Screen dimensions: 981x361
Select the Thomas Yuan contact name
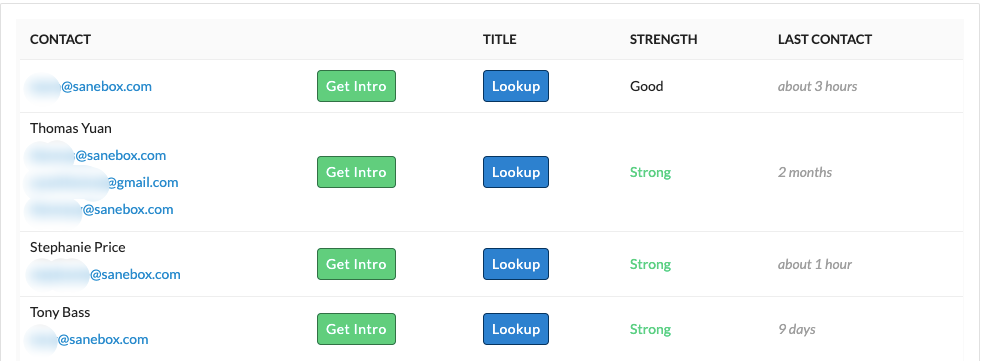coord(71,128)
